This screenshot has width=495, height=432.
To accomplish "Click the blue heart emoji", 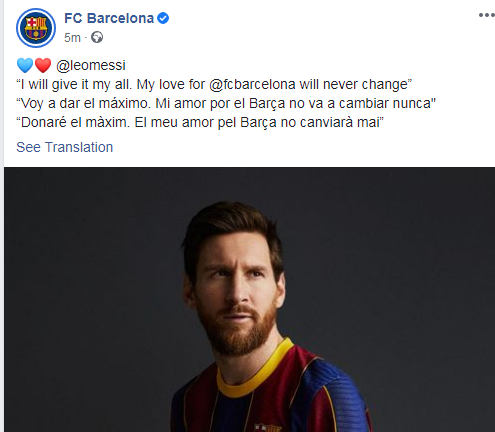I will [x=25, y=65].
